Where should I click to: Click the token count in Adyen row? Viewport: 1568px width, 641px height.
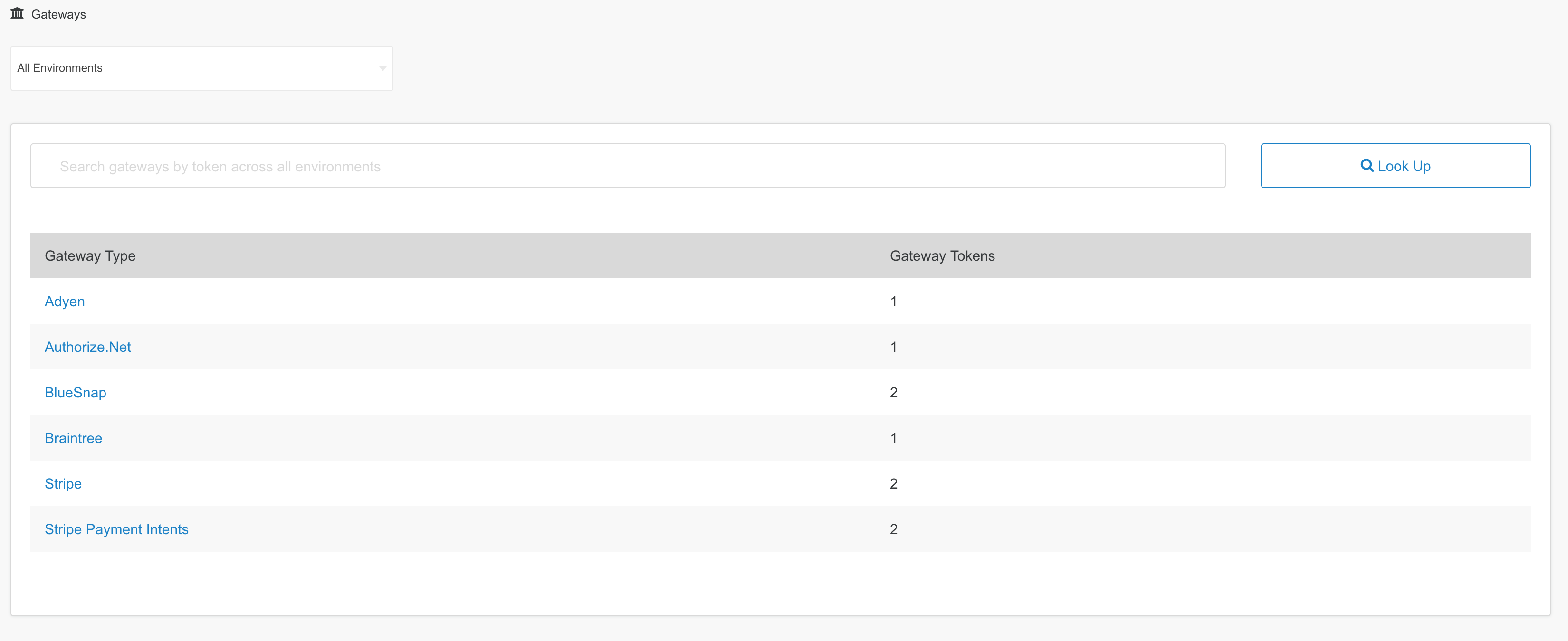pyautogui.click(x=894, y=302)
